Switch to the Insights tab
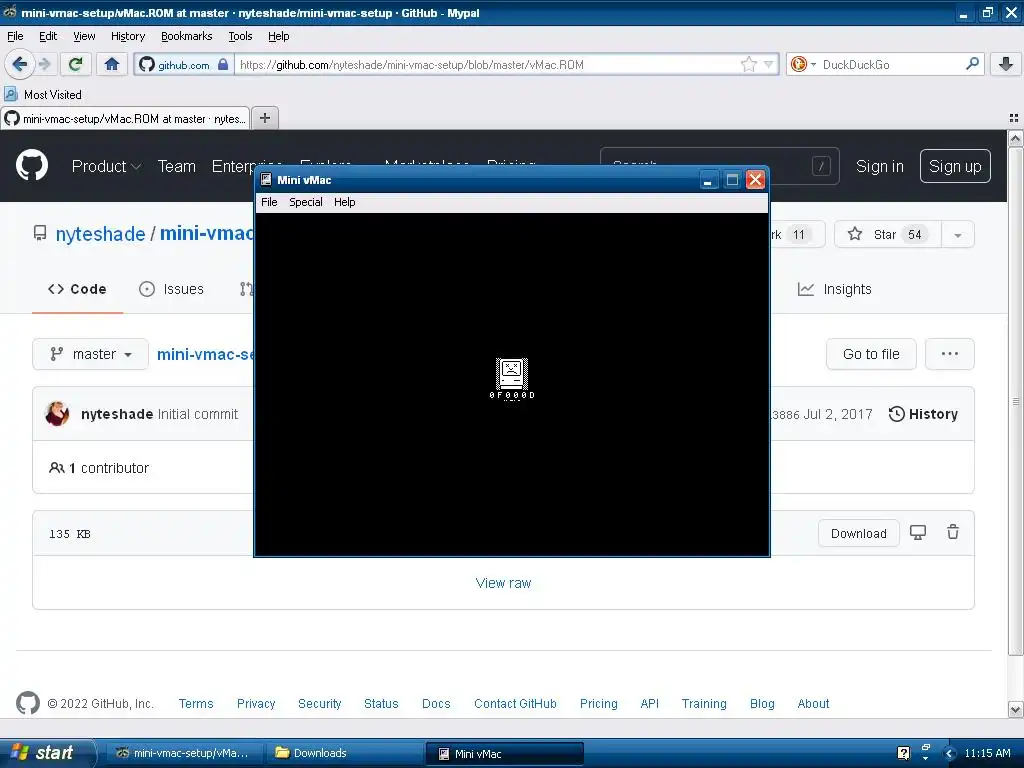Viewport: 1024px width, 768px height. (x=835, y=289)
